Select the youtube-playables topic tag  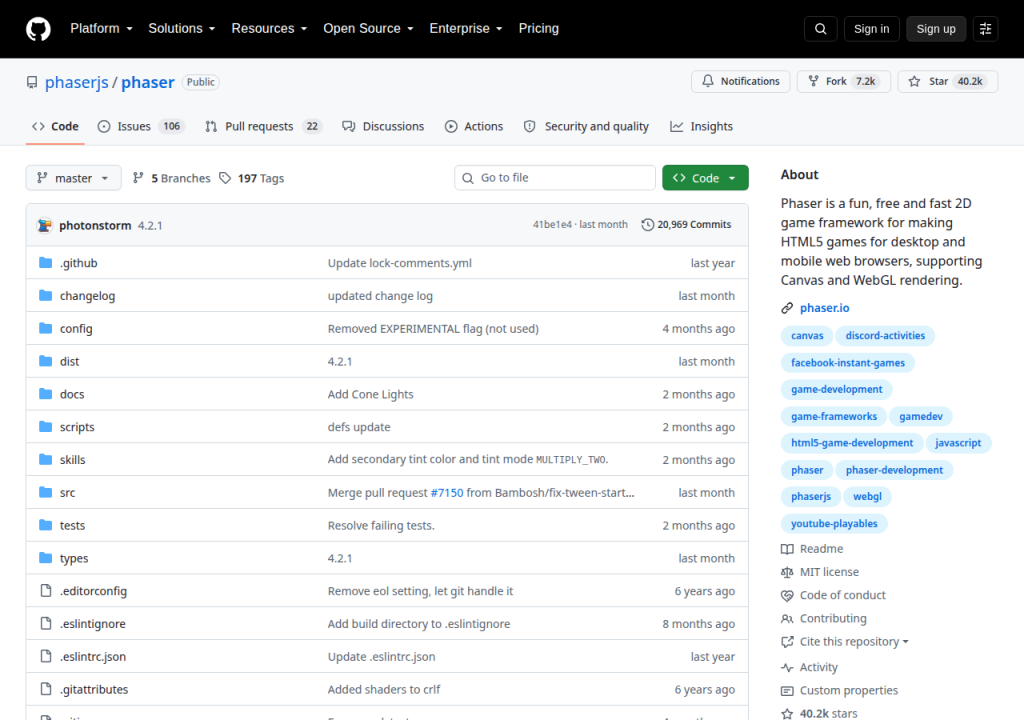[834, 523]
